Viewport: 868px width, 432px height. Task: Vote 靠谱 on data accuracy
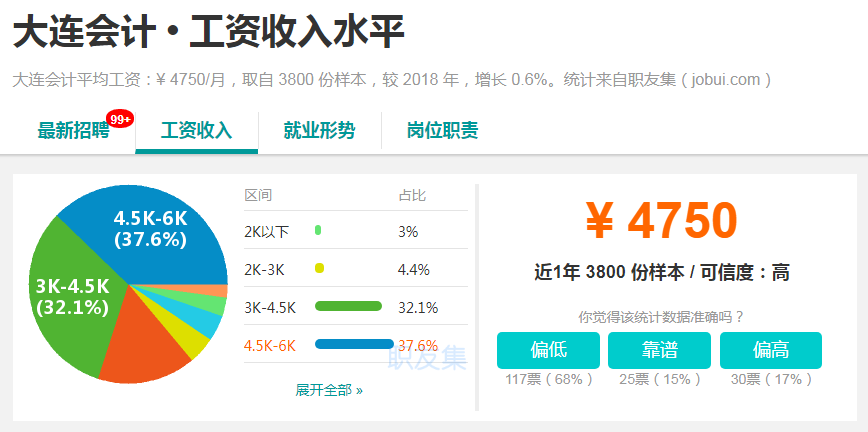click(660, 350)
